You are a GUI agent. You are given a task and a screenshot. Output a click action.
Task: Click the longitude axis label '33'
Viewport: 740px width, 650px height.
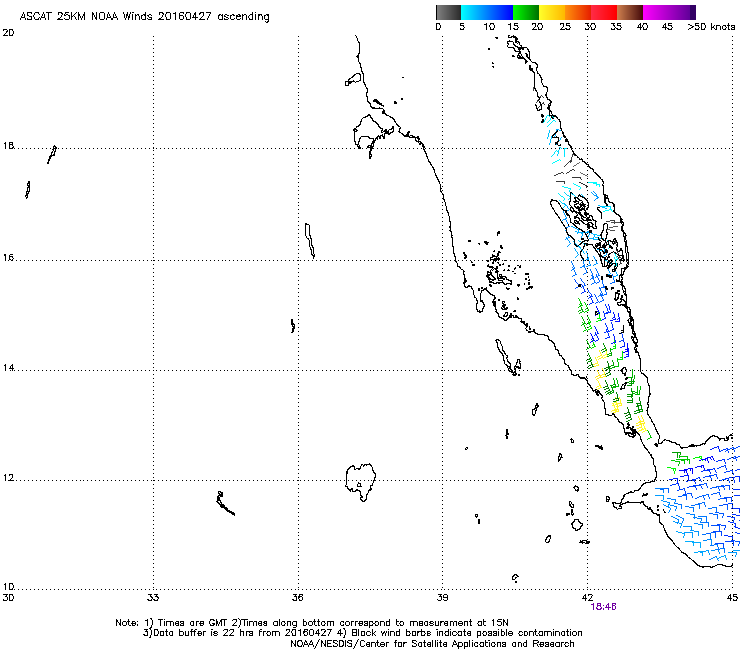tap(153, 598)
